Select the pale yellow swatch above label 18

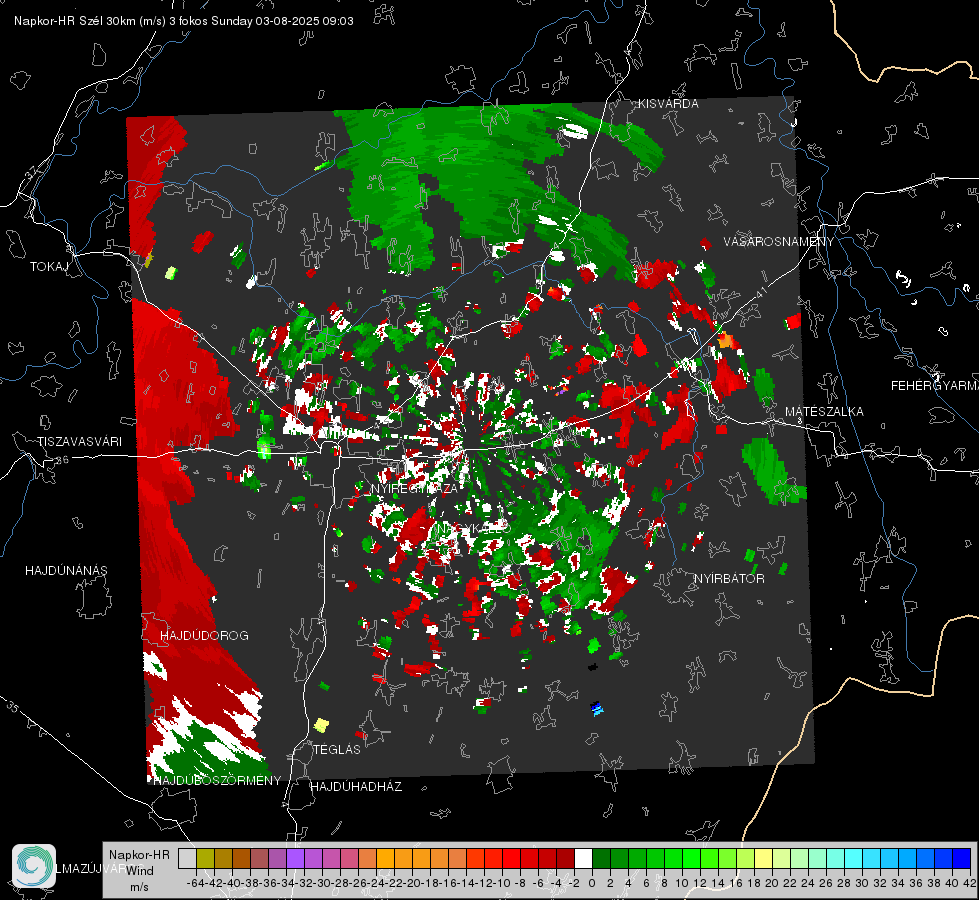[x=764, y=858]
